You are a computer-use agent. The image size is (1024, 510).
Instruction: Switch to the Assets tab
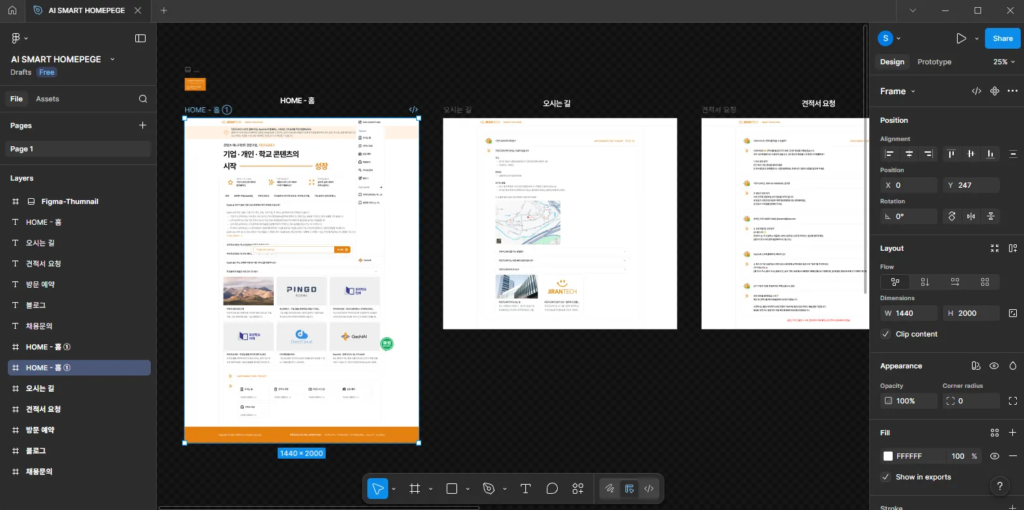coord(47,99)
